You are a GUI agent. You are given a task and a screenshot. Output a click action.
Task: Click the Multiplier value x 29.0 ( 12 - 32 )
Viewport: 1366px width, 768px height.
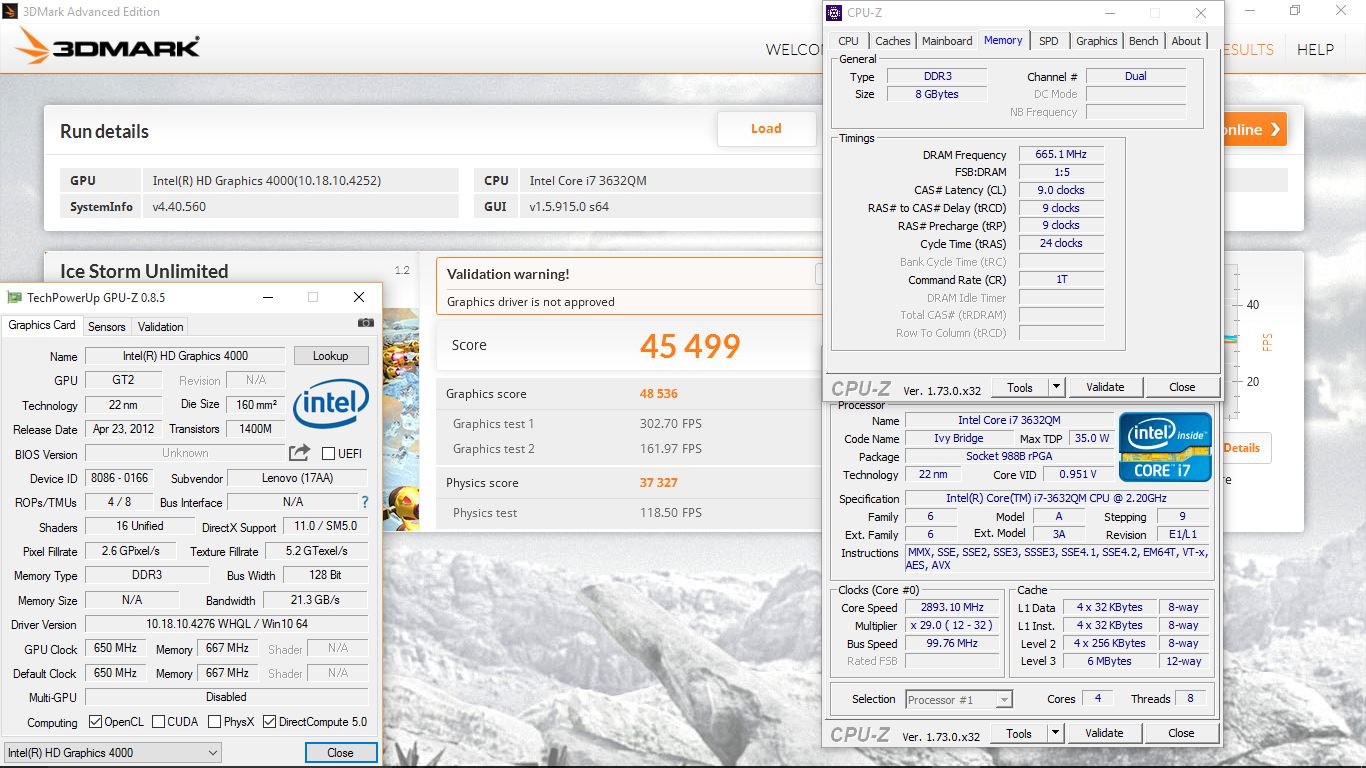point(953,625)
